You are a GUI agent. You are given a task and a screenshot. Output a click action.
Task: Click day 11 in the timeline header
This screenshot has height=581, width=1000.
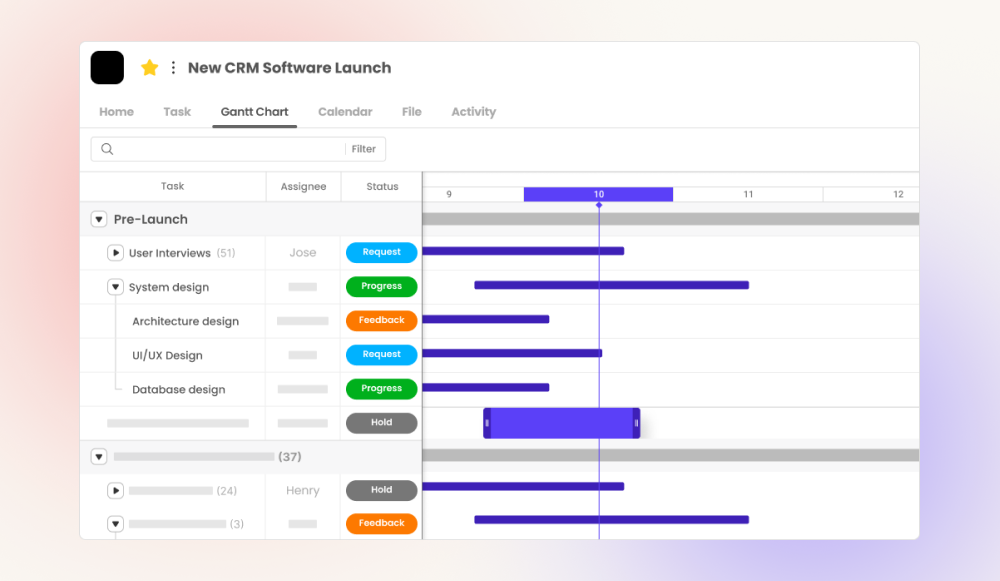tap(748, 194)
